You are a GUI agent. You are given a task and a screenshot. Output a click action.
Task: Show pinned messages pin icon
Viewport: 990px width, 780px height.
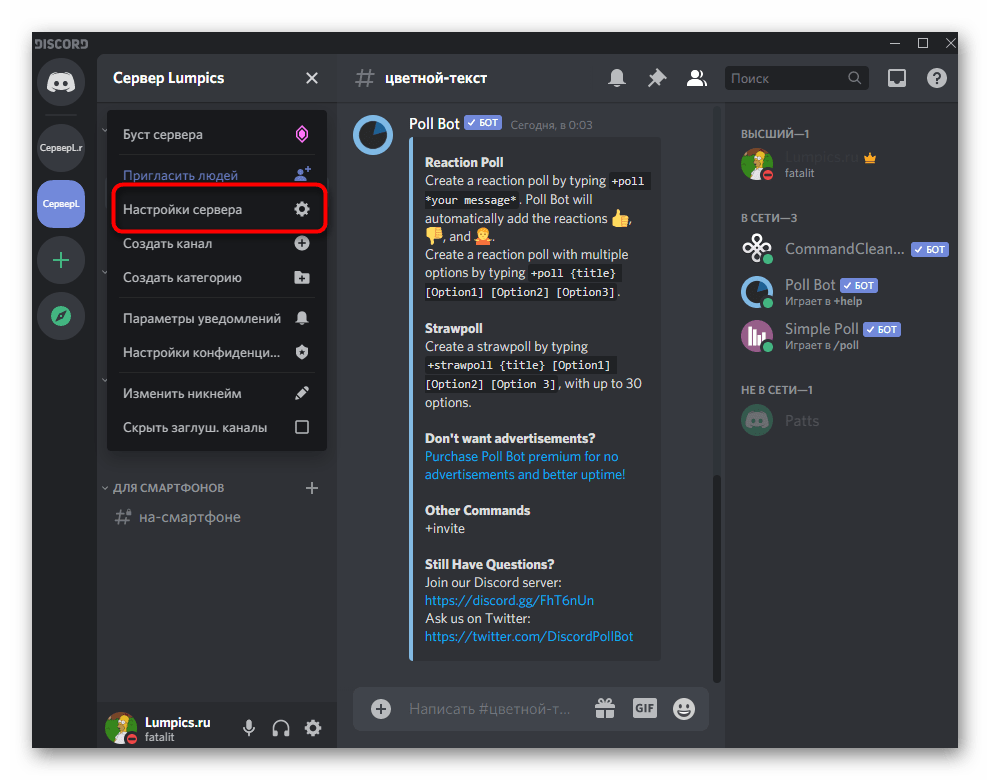coord(657,78)
